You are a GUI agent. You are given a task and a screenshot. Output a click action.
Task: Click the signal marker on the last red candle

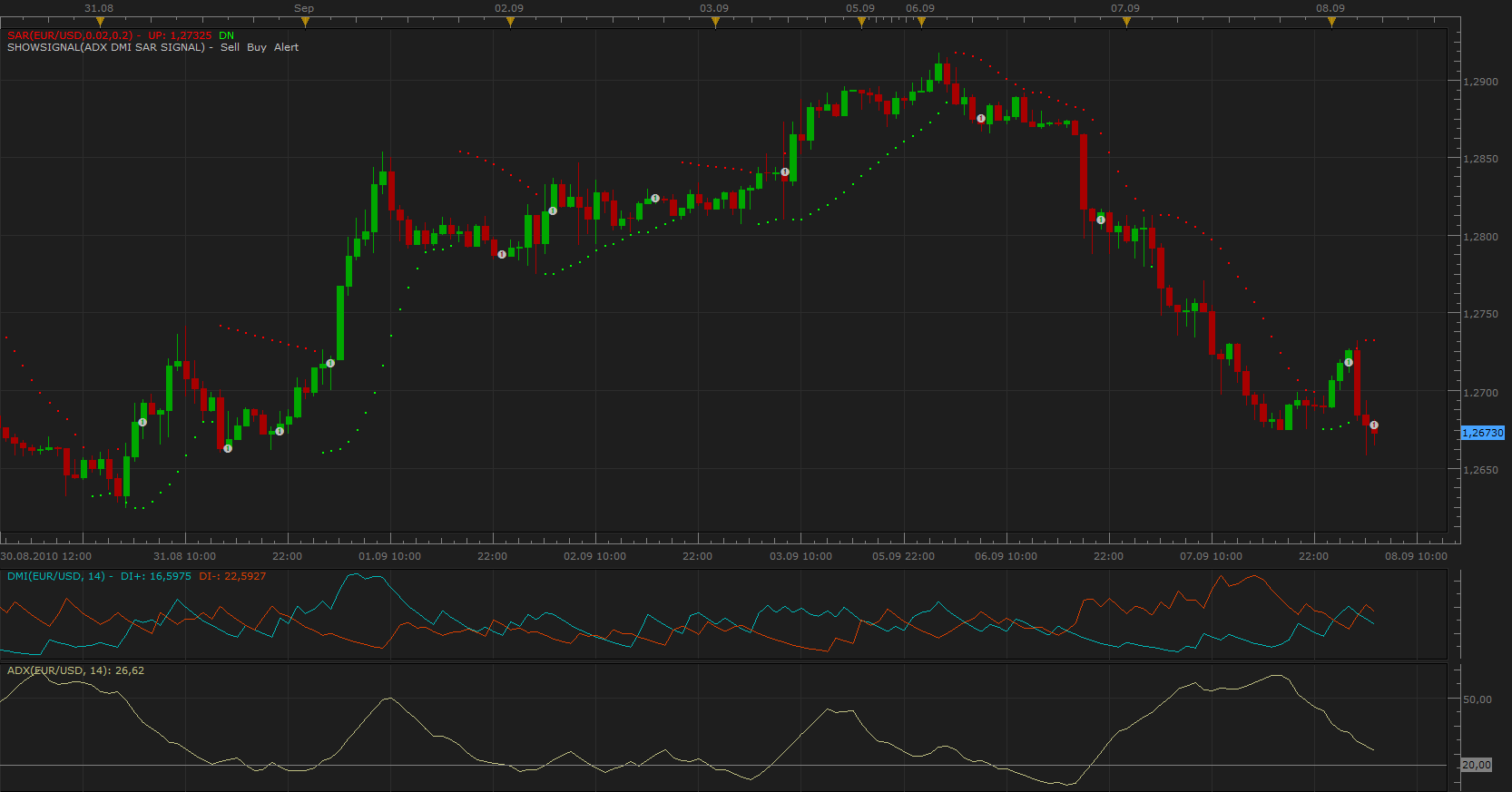tap(1374, 425)
